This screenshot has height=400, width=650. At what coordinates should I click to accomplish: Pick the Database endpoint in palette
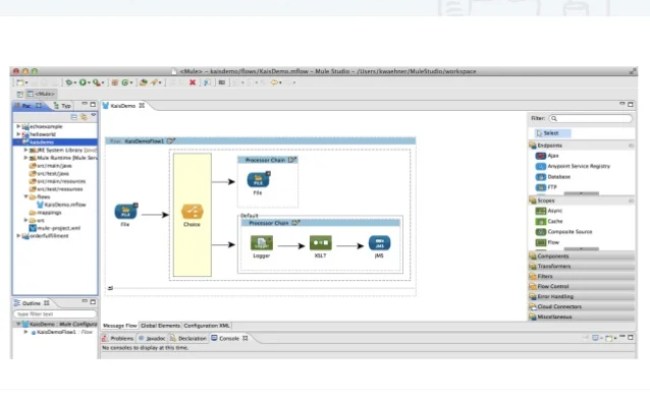[553, 177]
